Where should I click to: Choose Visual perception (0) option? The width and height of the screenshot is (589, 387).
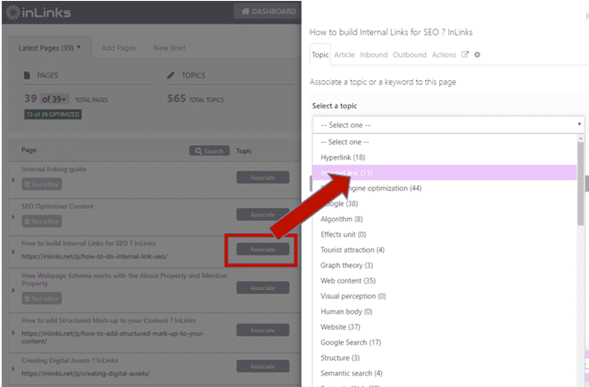pos(445,296)
